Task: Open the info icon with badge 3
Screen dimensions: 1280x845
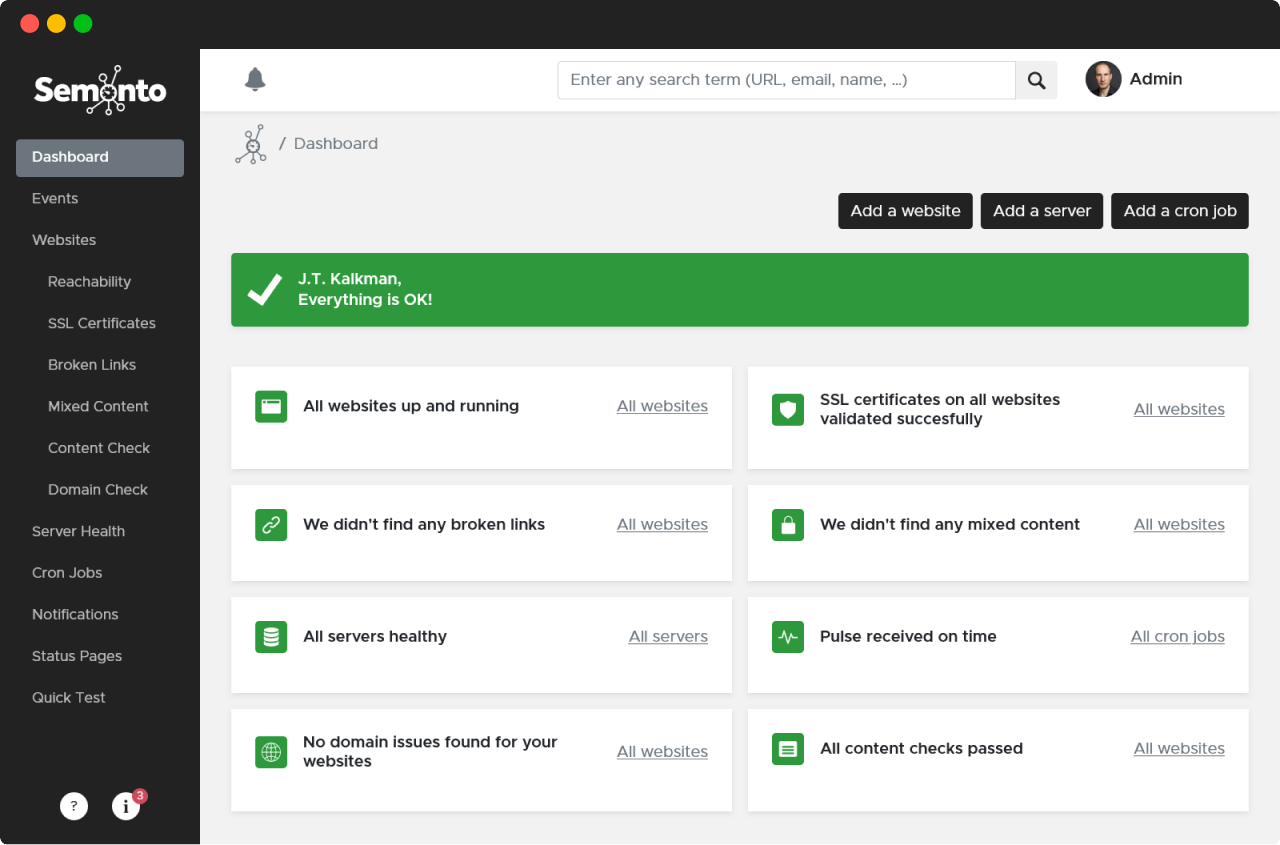Action: [126, 806]
